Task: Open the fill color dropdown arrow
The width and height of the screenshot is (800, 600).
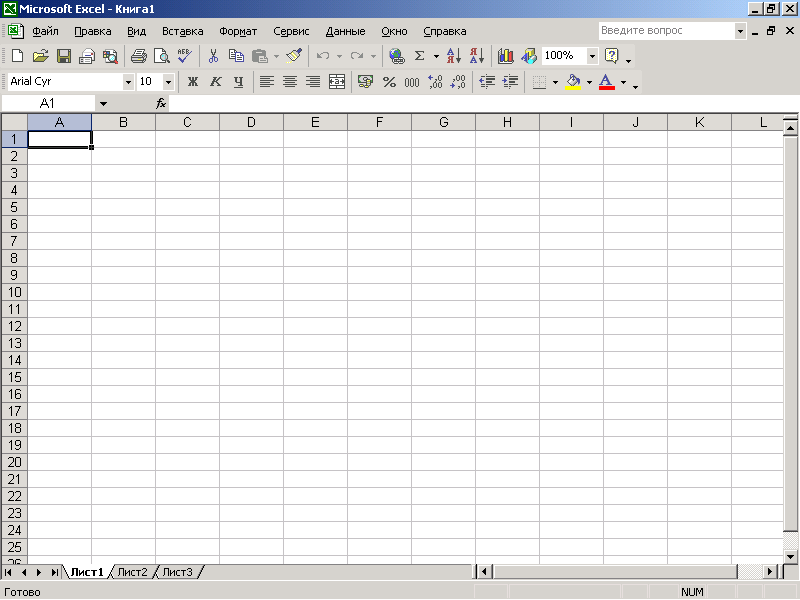Action: 589,82
